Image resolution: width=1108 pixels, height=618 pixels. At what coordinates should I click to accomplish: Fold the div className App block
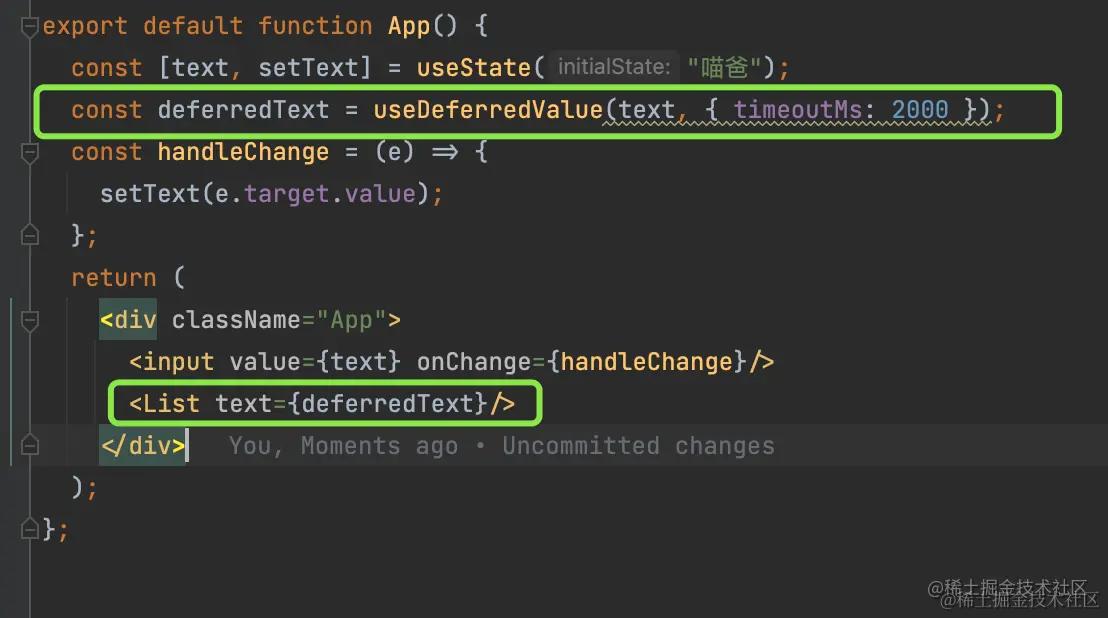[30, 321]
